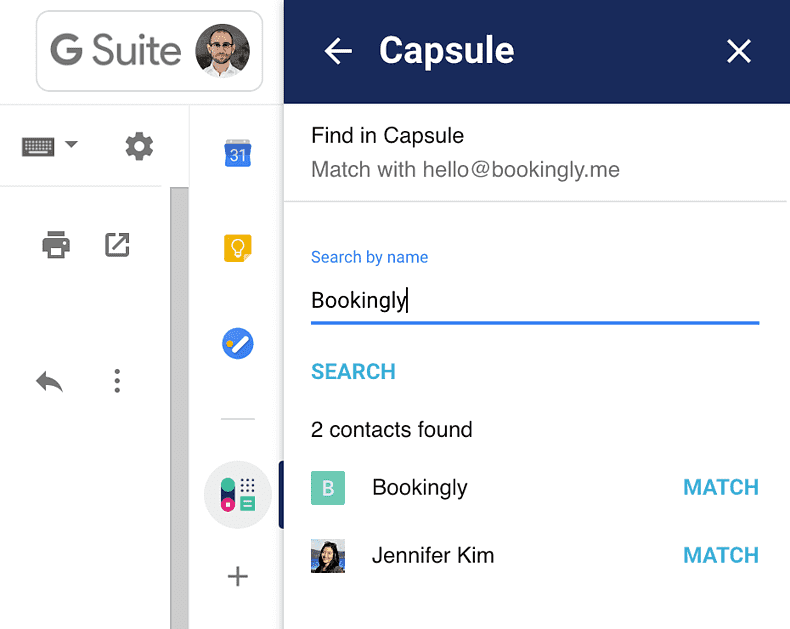
Task: Get more add-ons with plus icon
Action: 238,576
